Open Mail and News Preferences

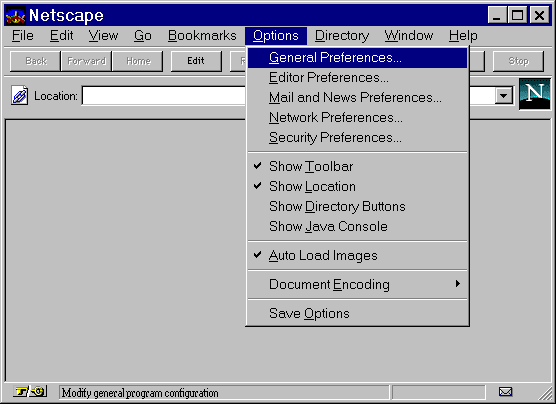coord(357,97)
